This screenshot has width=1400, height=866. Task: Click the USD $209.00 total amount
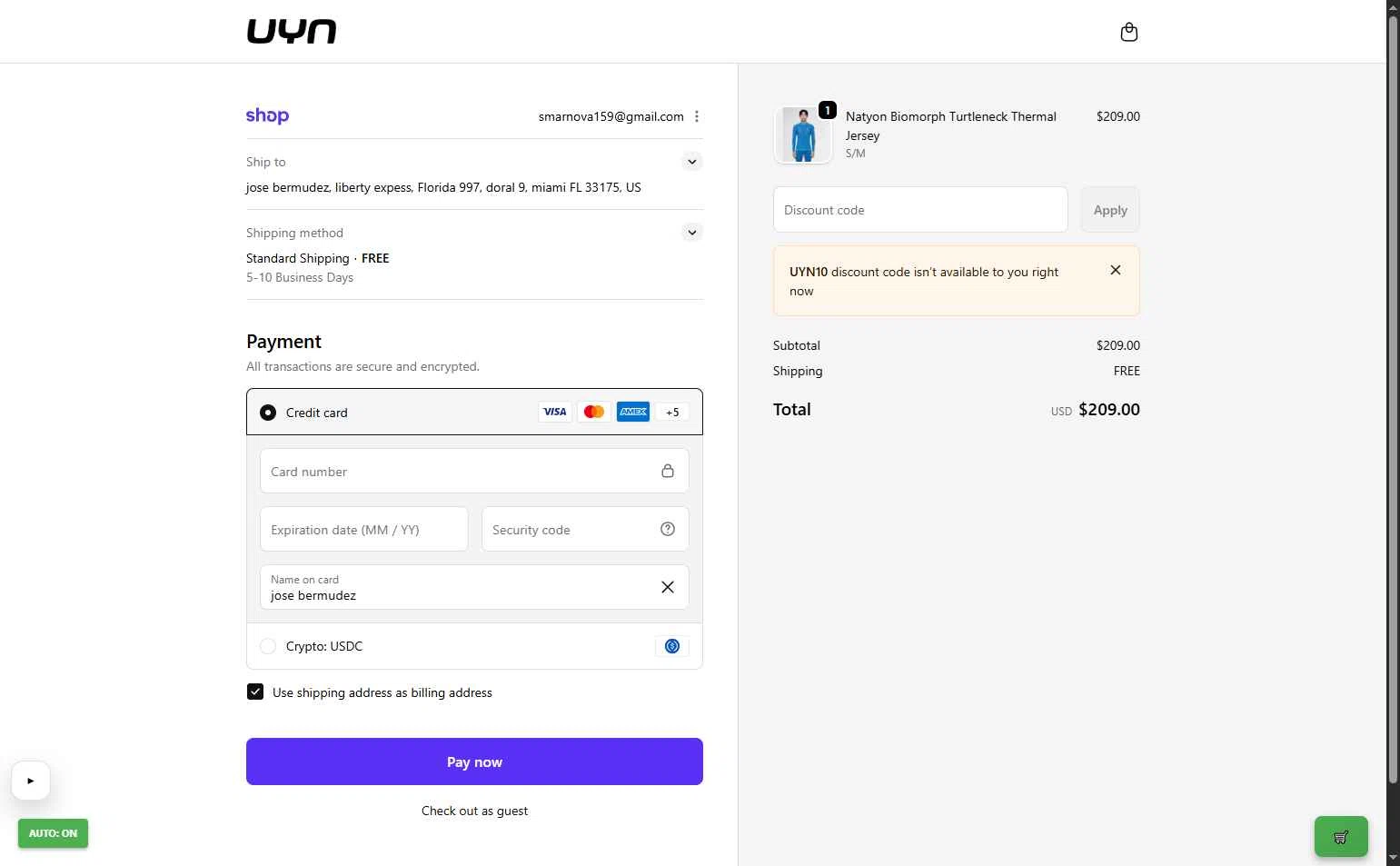pos(1095,410)
